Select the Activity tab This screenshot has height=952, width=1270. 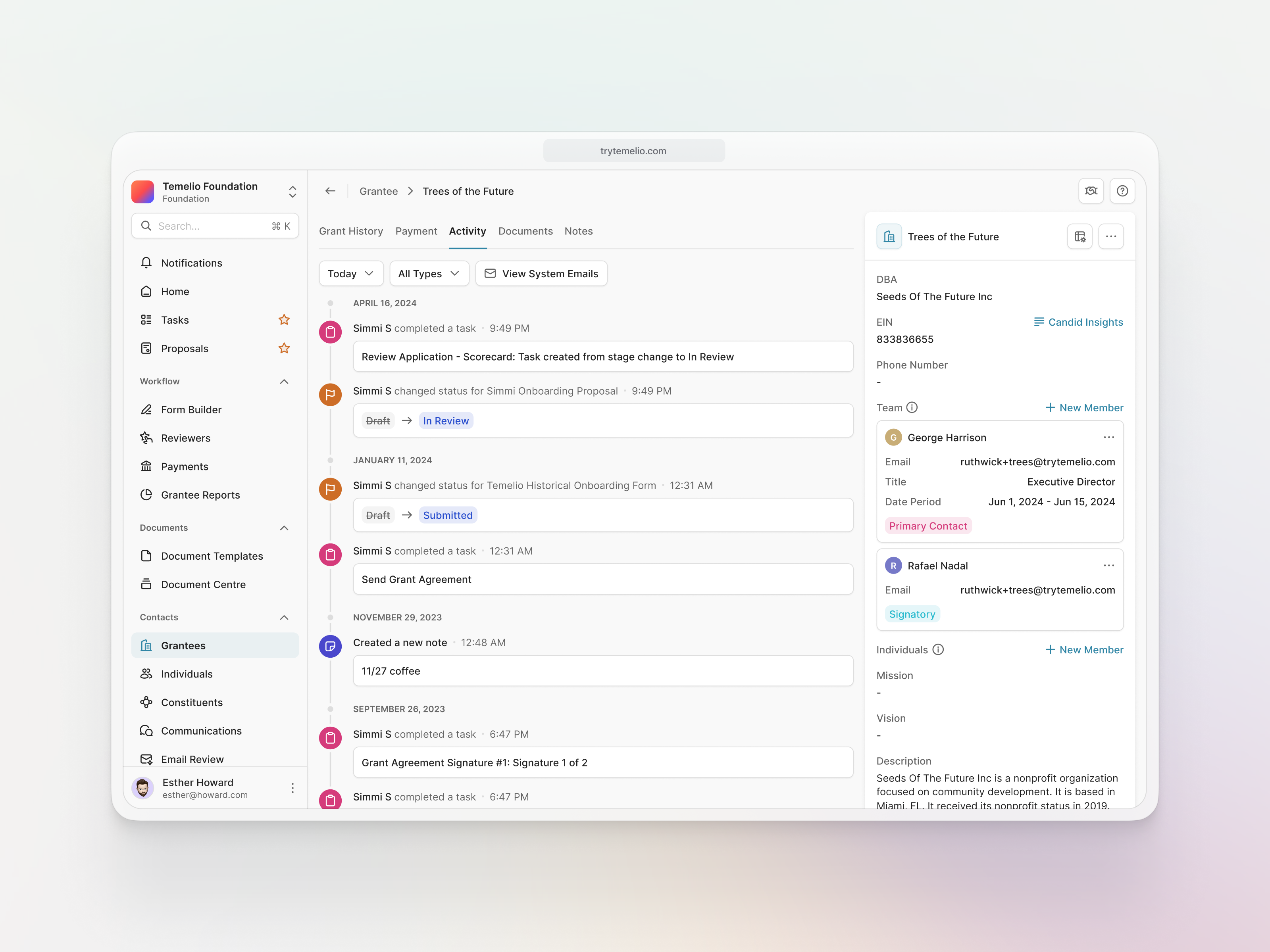(468, 231)
